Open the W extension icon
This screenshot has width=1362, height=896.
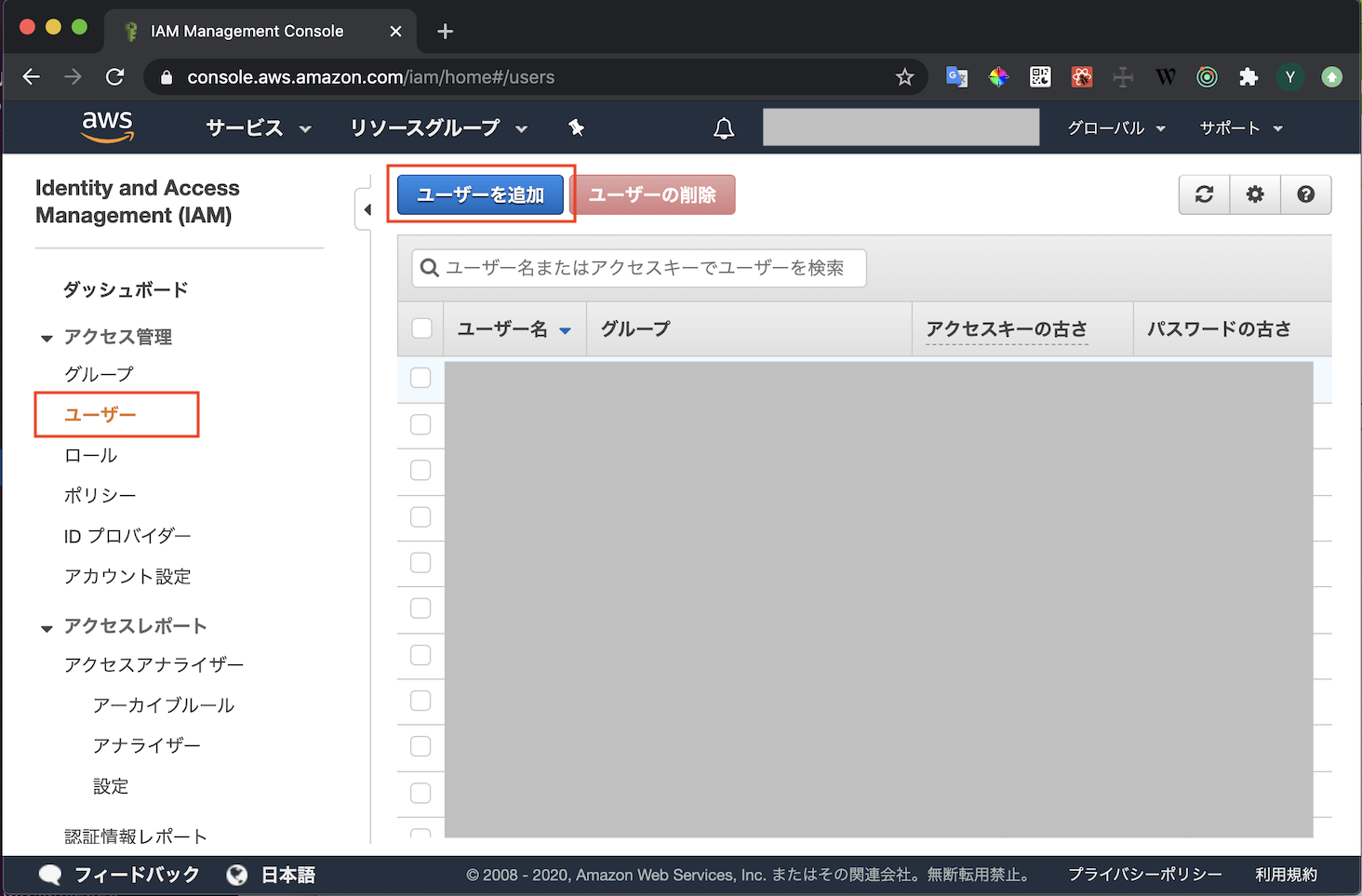click(x=1166, y=77)
